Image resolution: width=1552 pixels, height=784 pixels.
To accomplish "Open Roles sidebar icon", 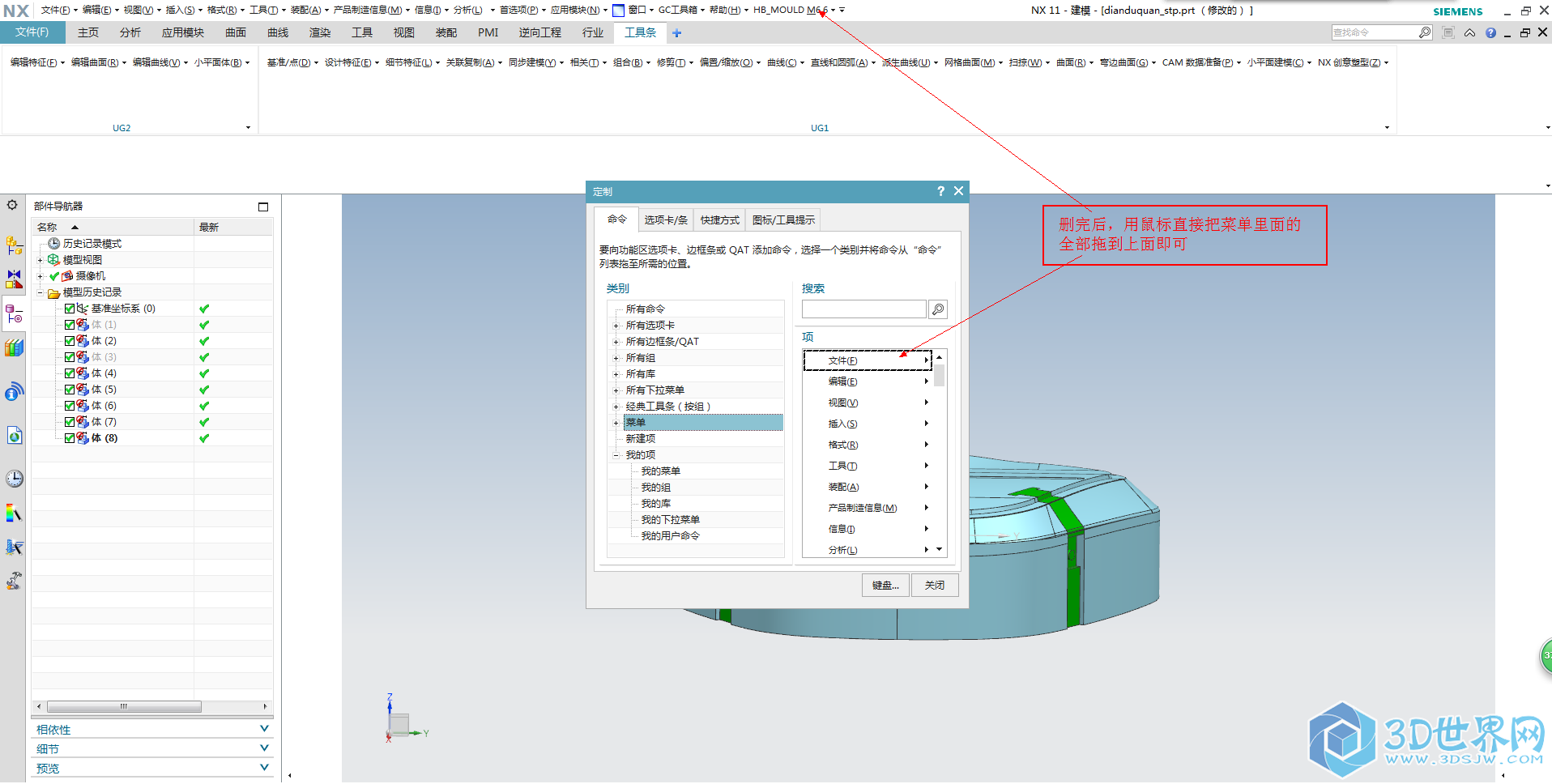I will [x=14, y=581].
